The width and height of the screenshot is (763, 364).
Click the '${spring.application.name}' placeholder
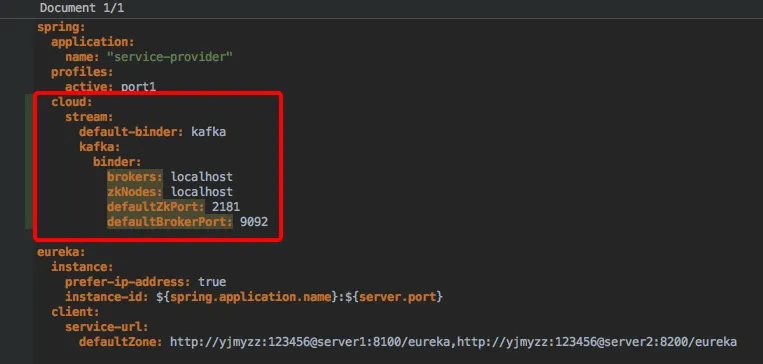pos(247,296)
